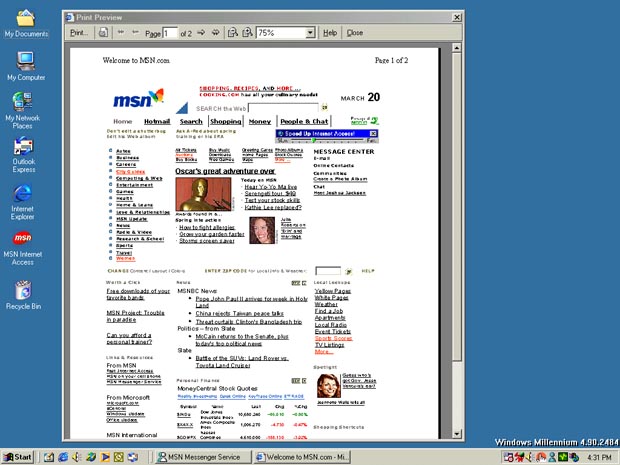Open the 75% zoom dropdown
The width and height of the screenshot is (620, 465).
tap(310, 33)
